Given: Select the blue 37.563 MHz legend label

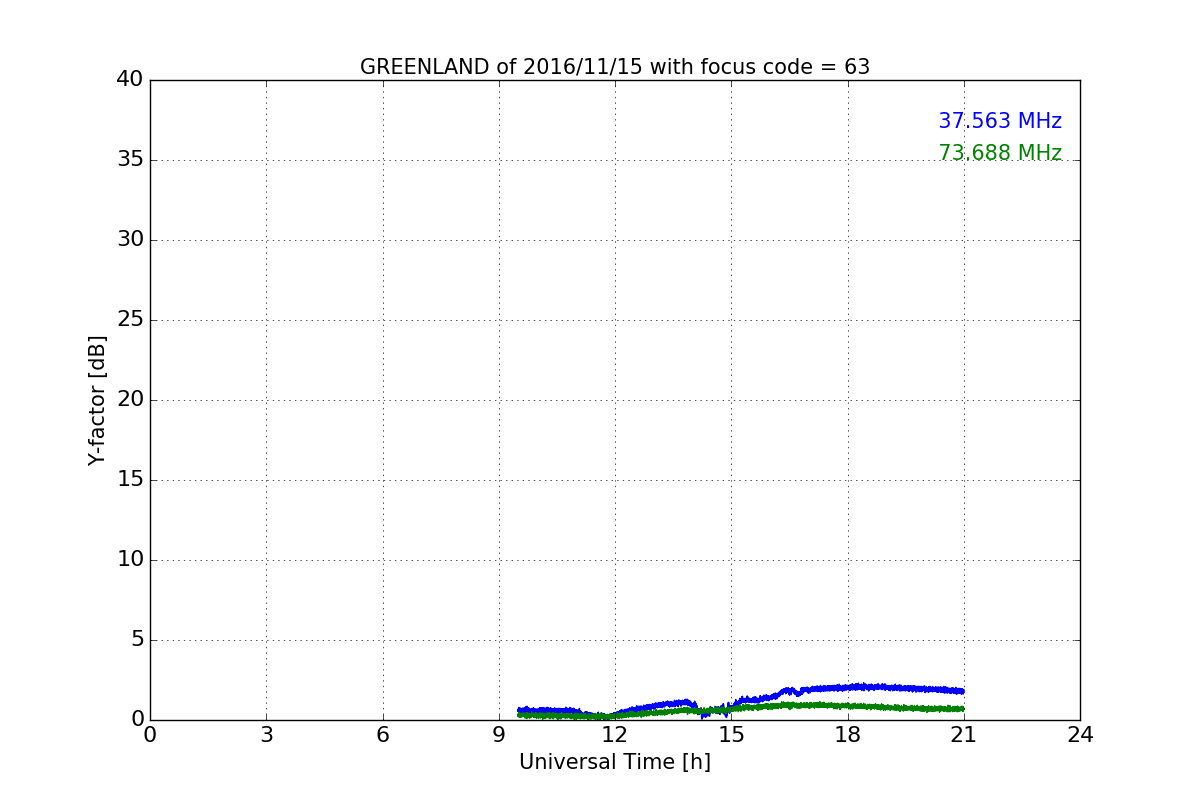Looking at the screenshot, I should tap(1000, 121).
